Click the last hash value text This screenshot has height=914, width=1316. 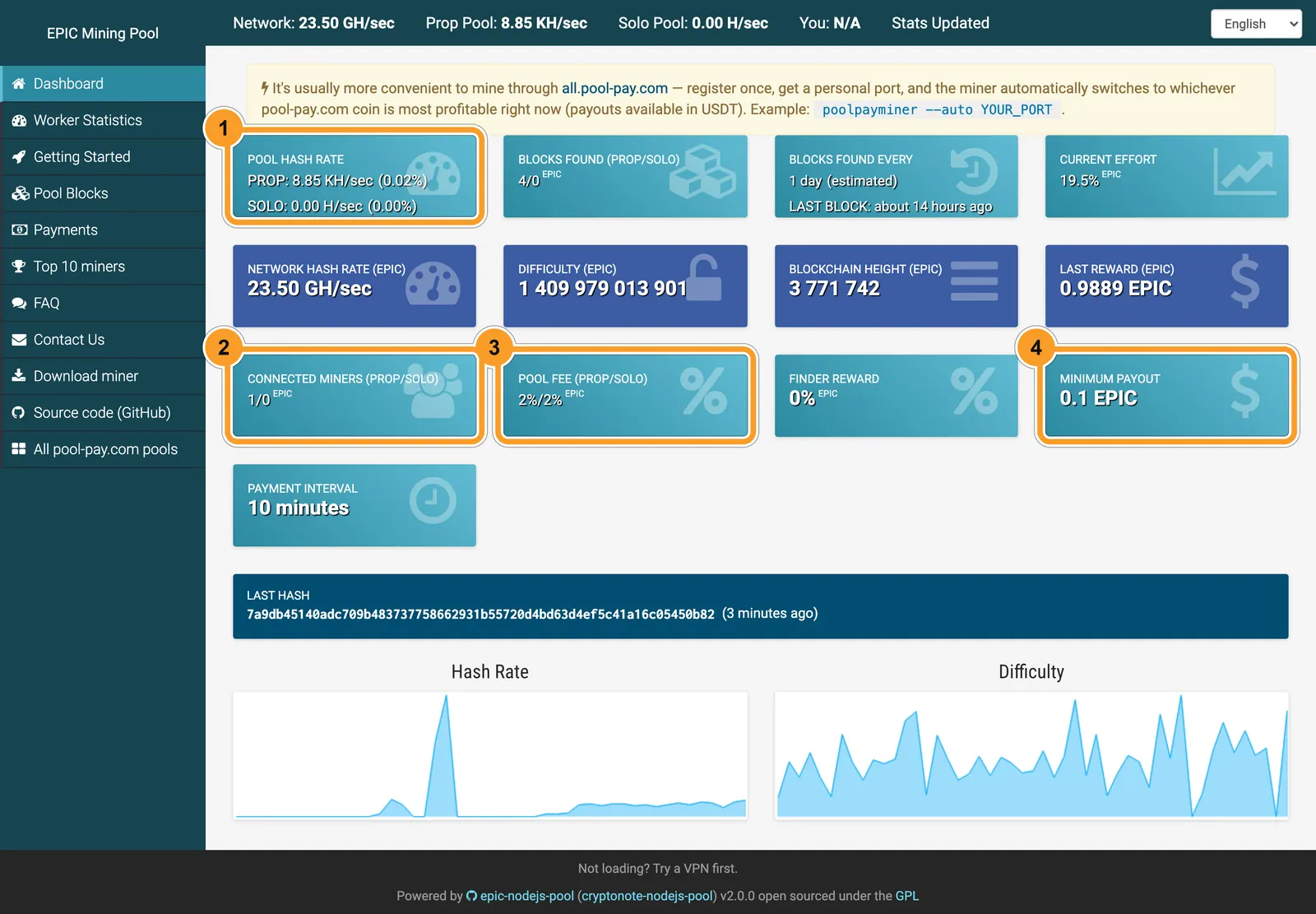click(x=480, y=614)
